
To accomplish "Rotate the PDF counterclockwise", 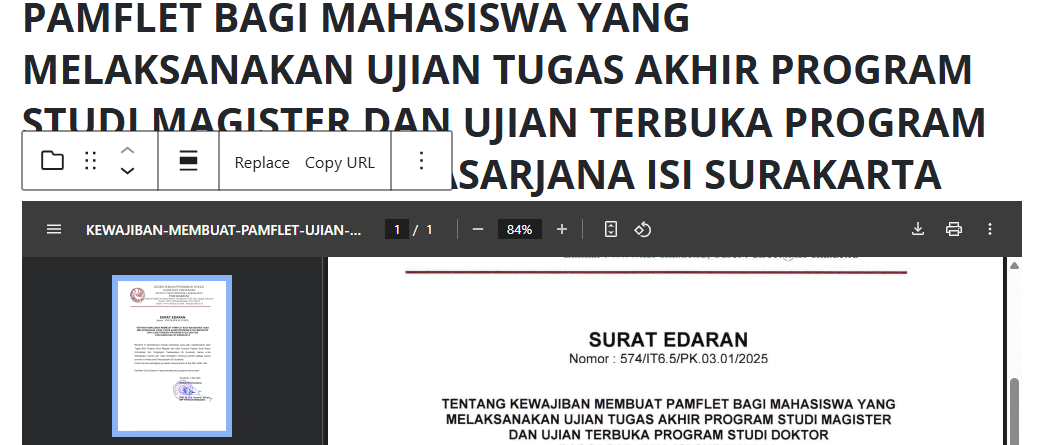I will (643, 229).
